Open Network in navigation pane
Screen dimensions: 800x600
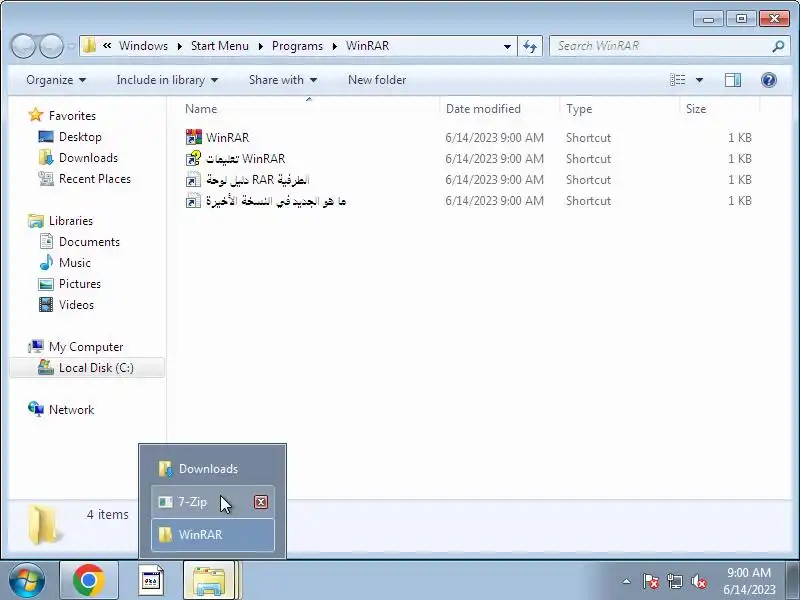coord(71,409)
